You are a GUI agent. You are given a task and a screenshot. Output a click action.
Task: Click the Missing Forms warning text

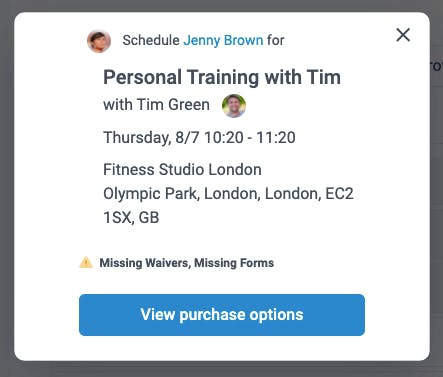234,263
